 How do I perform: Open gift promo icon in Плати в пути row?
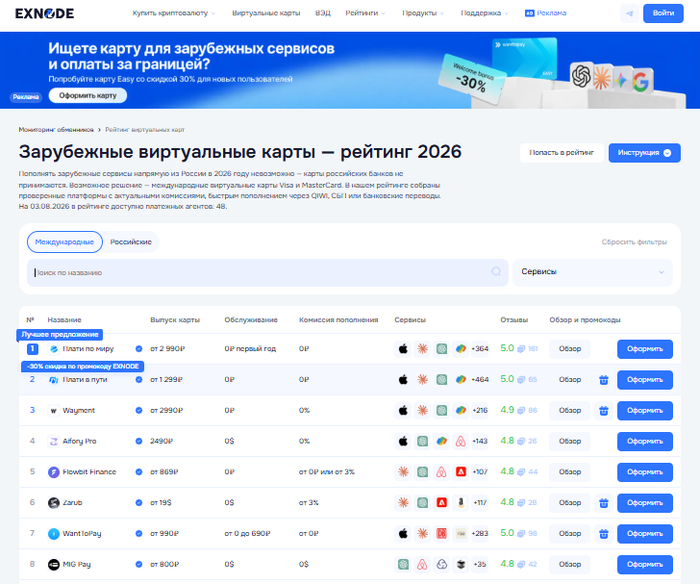pyautogui.click(x=604, y=380)
